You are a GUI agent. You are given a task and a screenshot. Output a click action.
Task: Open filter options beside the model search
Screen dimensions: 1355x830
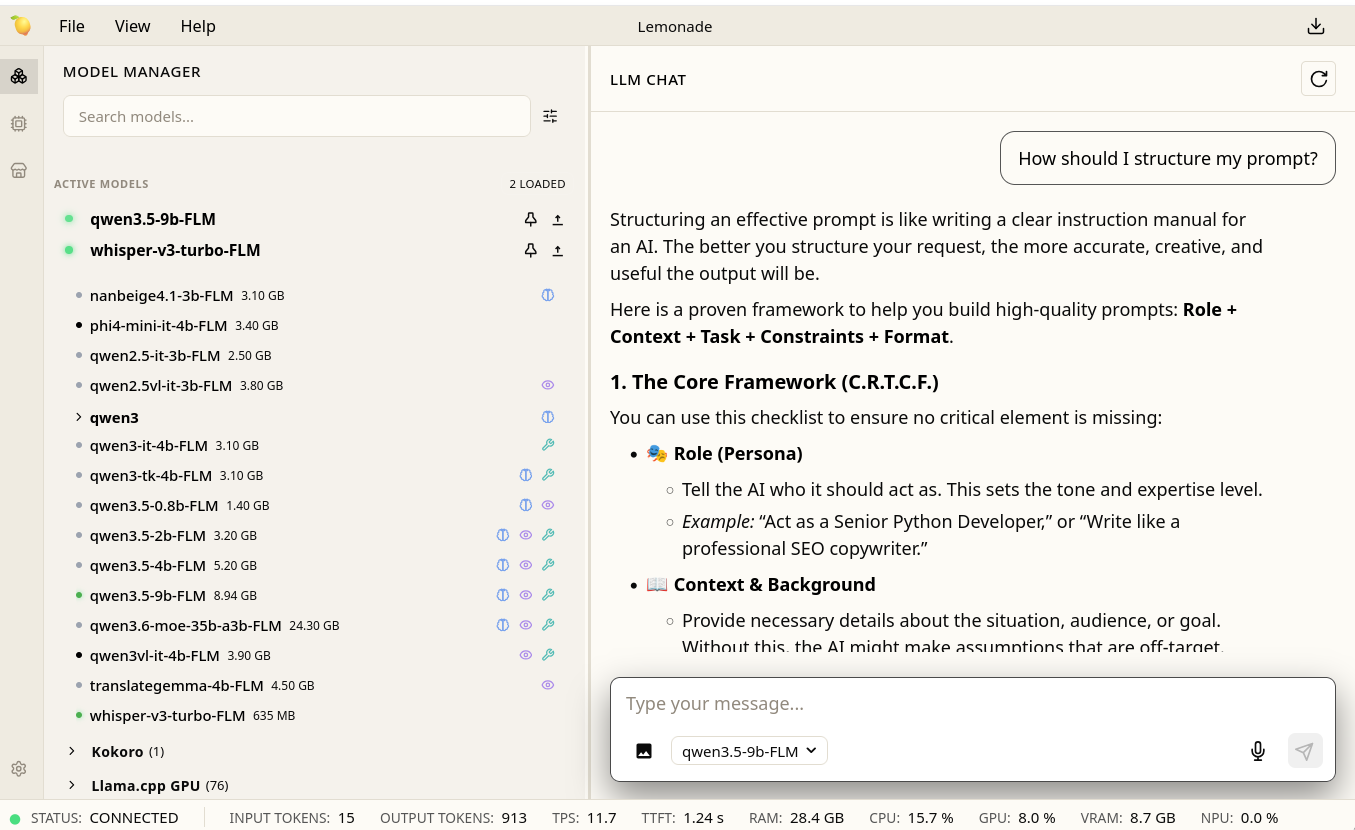[550, 116]
